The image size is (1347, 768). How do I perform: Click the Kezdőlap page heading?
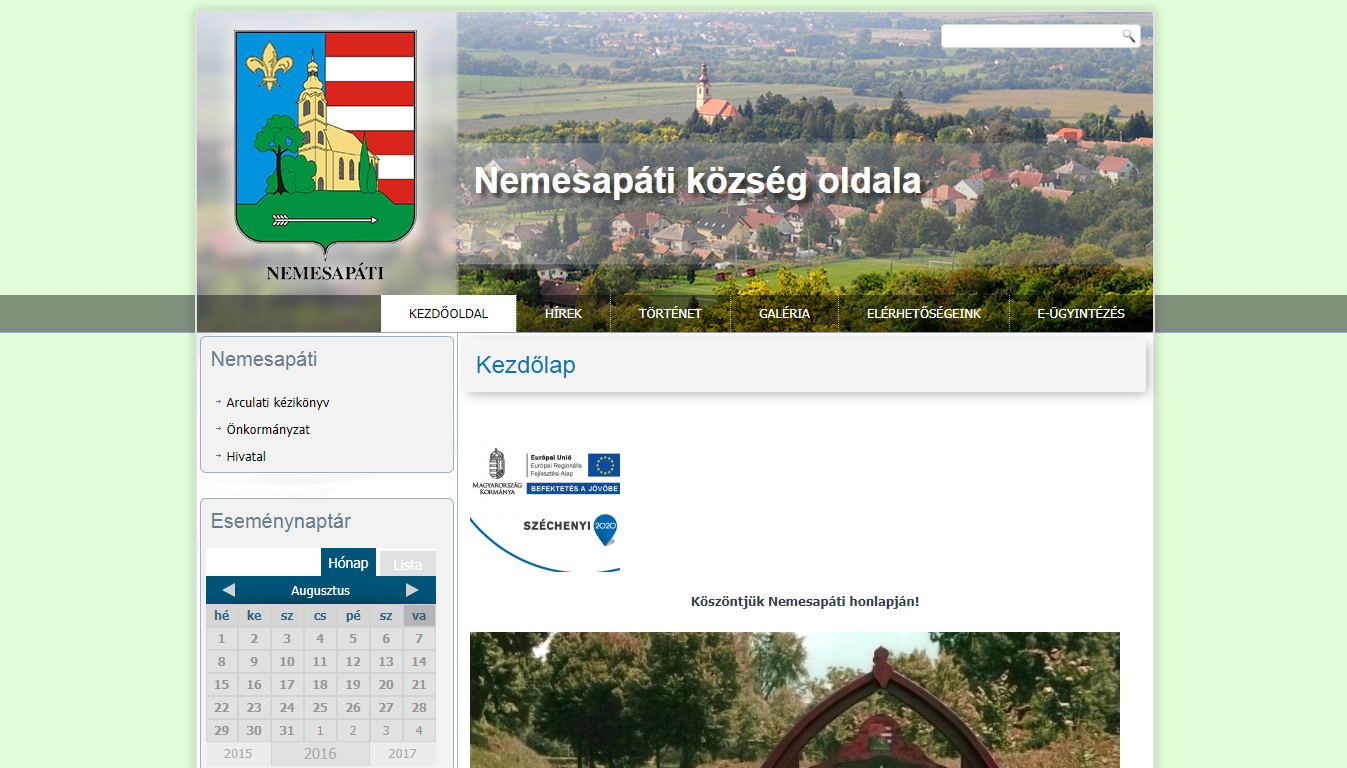pyautogui.click(x=526, y=365)
